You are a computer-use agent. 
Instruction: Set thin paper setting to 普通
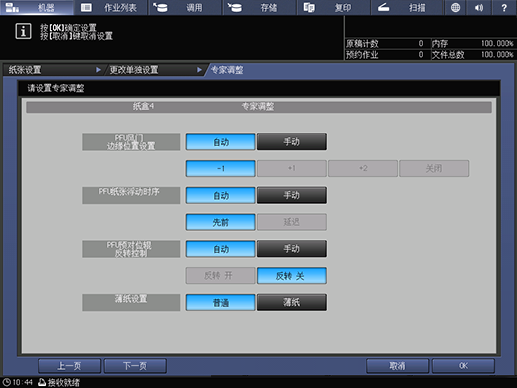point(221,302)
